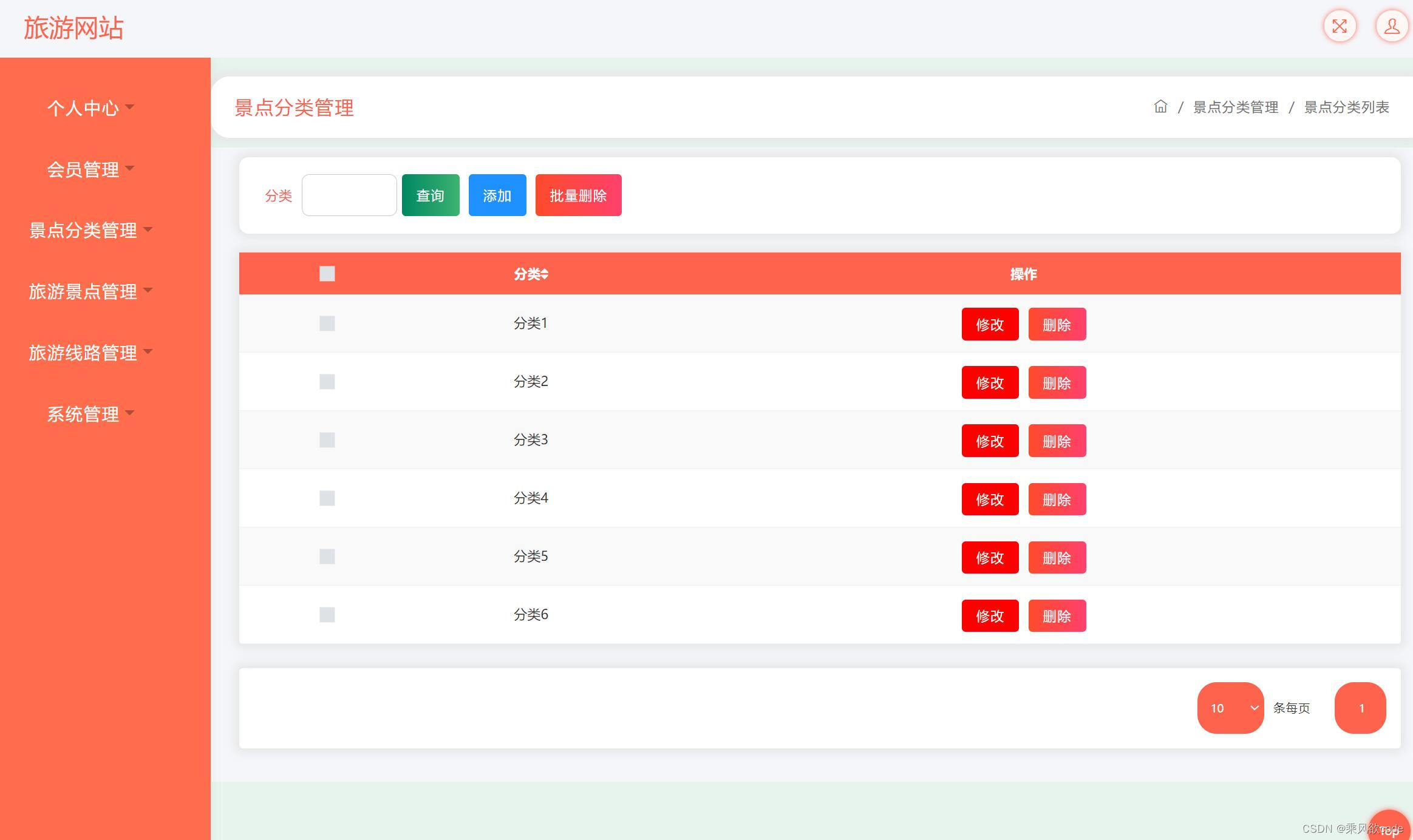Click 删除 for 分类6
The width and height of the screenshot is (1413, 840).
[x=1057, y=616]
